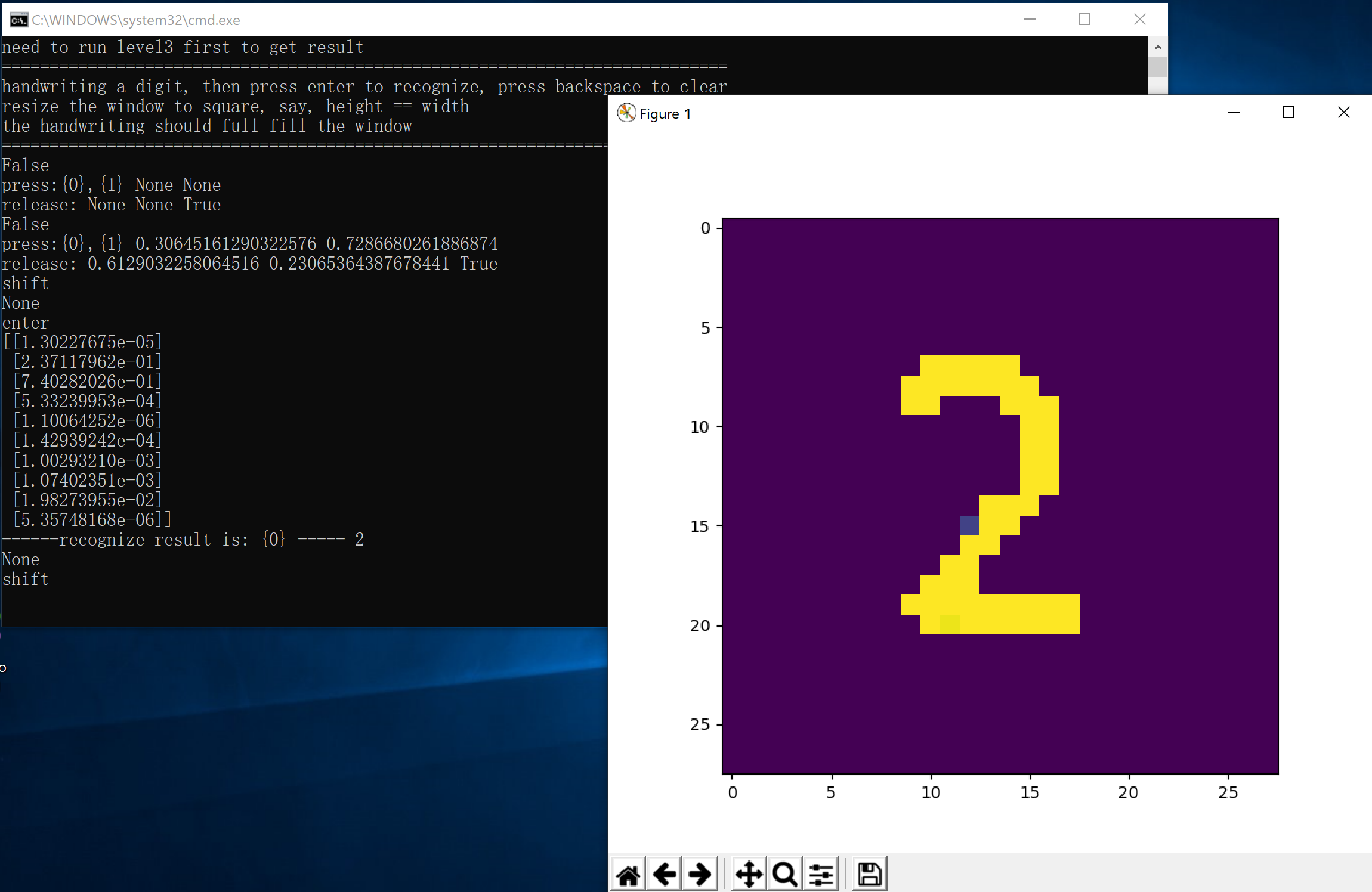The image size is (1372, 892).
Task: Click the cmd scrollbar up arrow
Action: pyautogui.click(x=1157, y=47)
